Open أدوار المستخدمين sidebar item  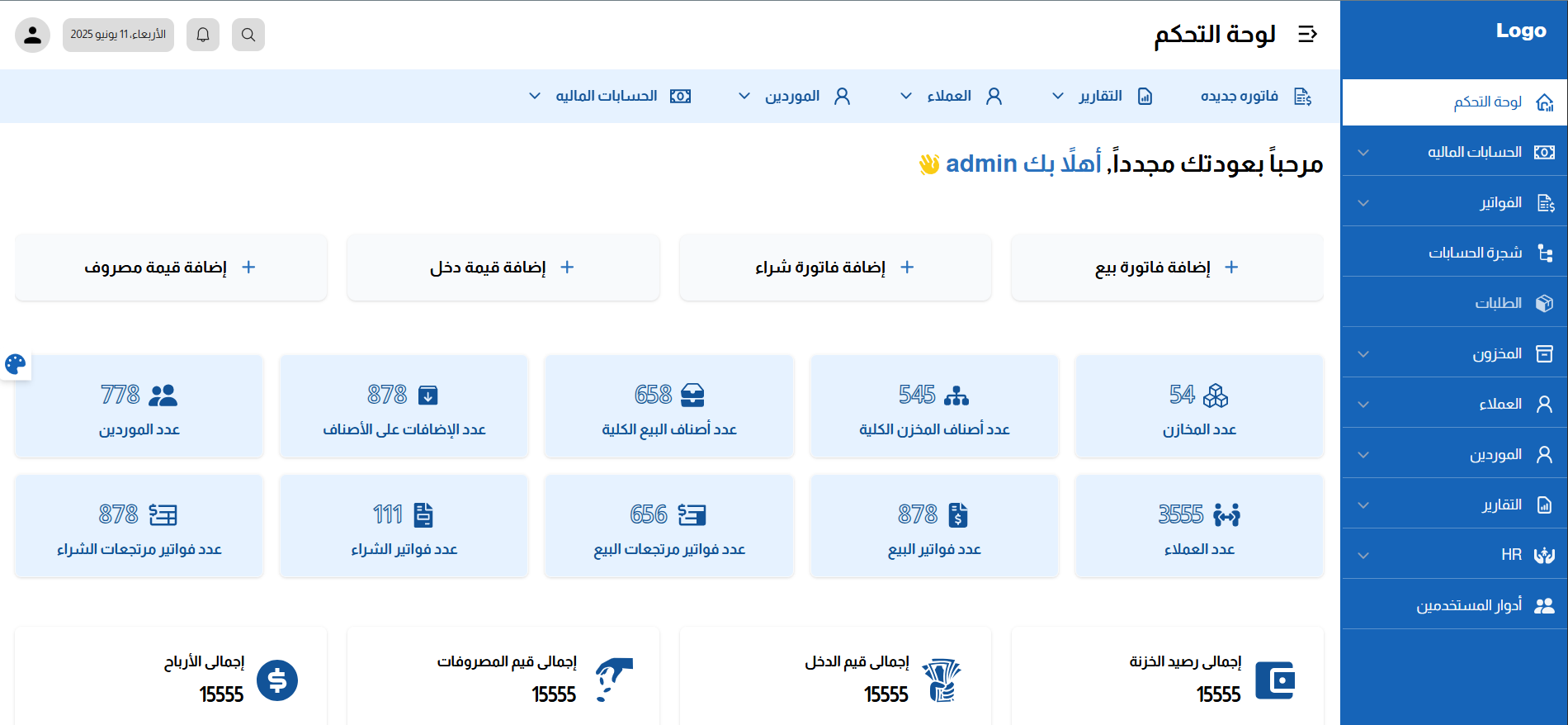point(1454,606)
